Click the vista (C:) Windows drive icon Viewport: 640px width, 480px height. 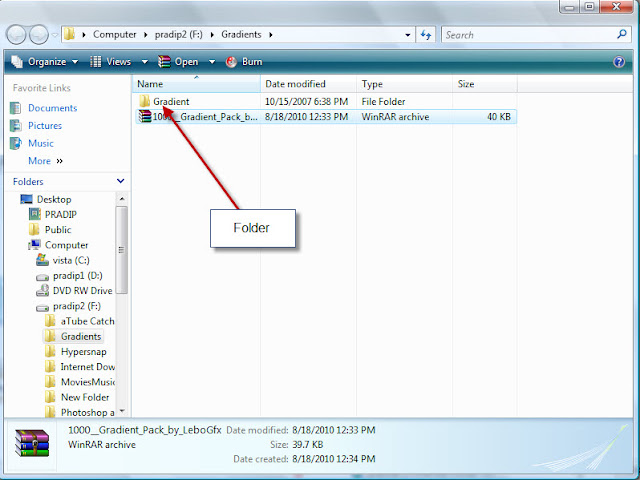point(42,260)
